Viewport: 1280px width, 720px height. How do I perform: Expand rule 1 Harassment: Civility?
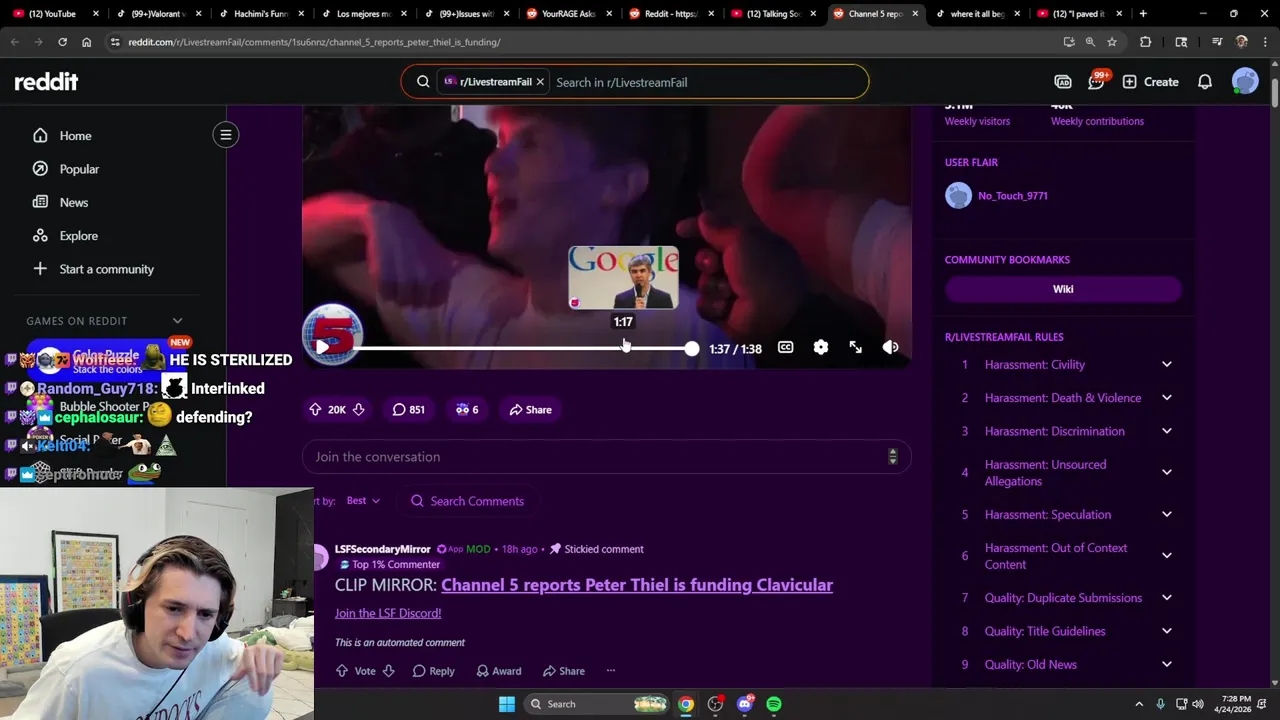click(x=1166, y=365)
